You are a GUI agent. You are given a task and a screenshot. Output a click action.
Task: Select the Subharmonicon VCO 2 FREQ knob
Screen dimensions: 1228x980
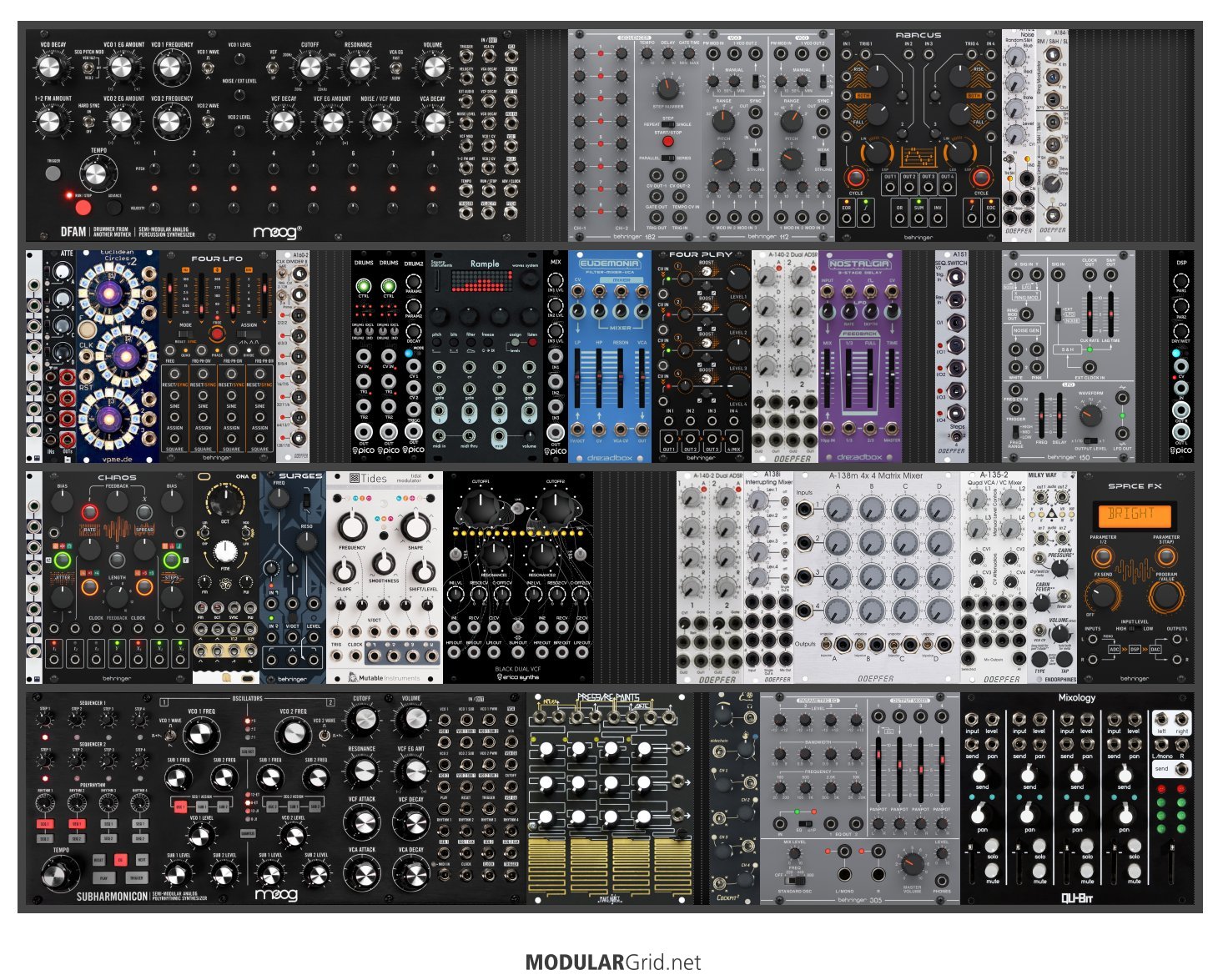294,735
